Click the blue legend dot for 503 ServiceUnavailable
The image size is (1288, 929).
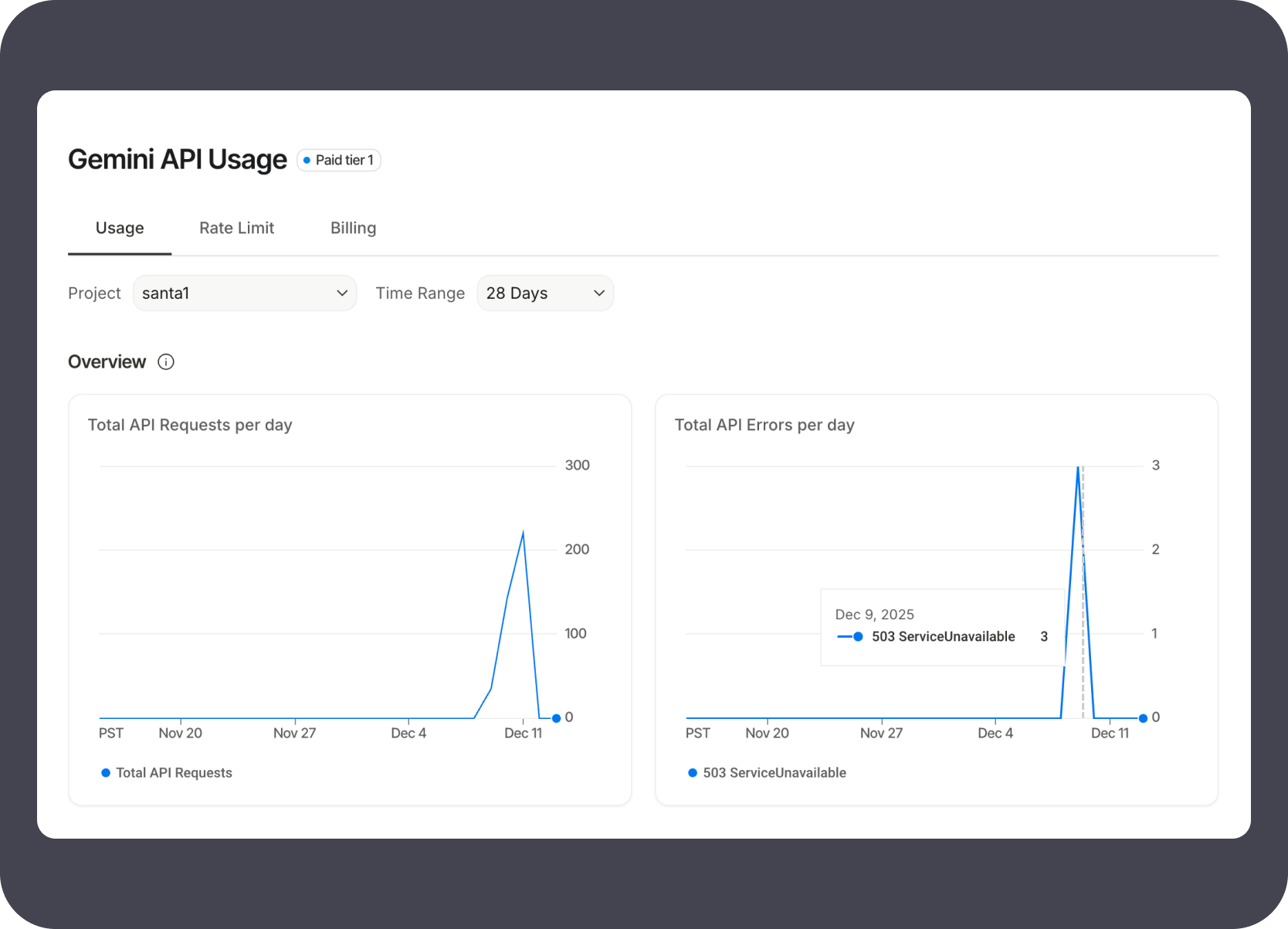(x=693, y=773)
